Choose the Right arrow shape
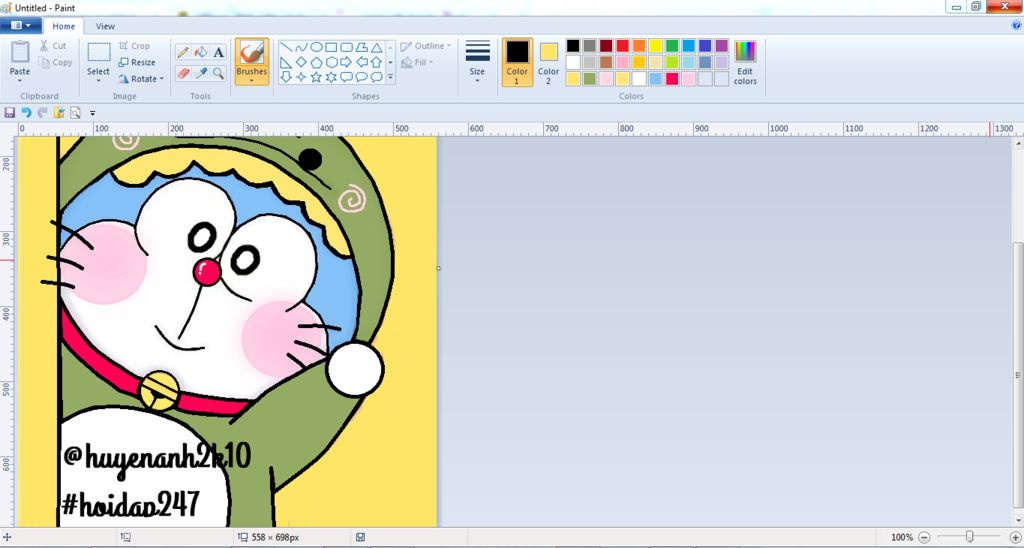1024x548 pixels. [346, 63]
